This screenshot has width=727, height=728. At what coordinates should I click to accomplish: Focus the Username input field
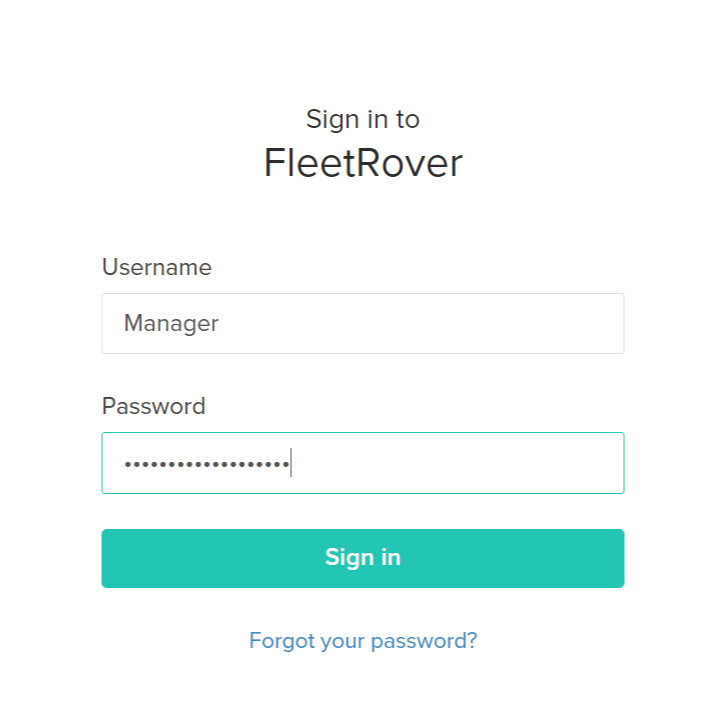click(362, 323)
